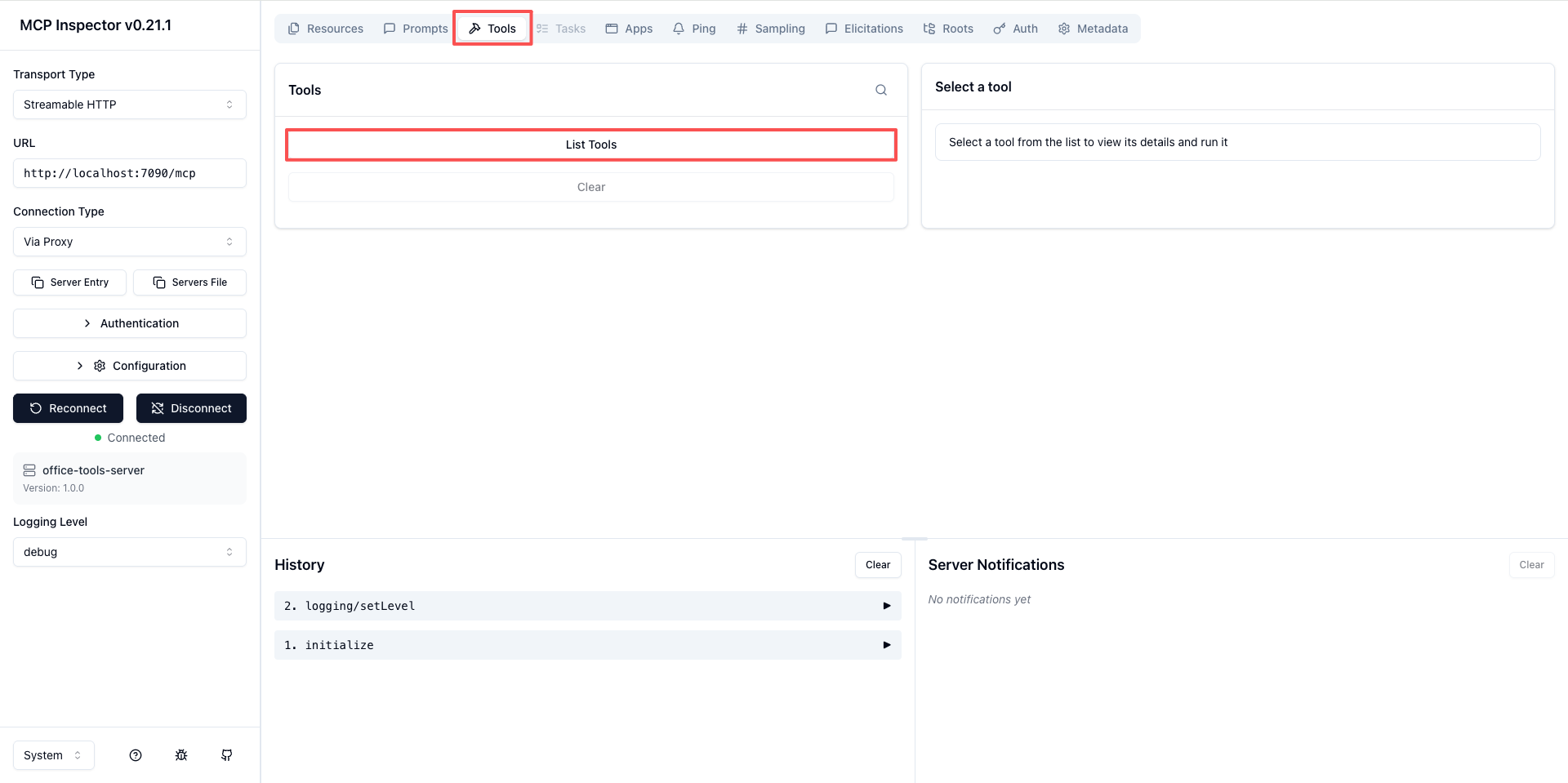Image resolution: width=1568 pixels, height=783 pixels.
Task: Expand the initialize history entry
Action: pos(587,645)
